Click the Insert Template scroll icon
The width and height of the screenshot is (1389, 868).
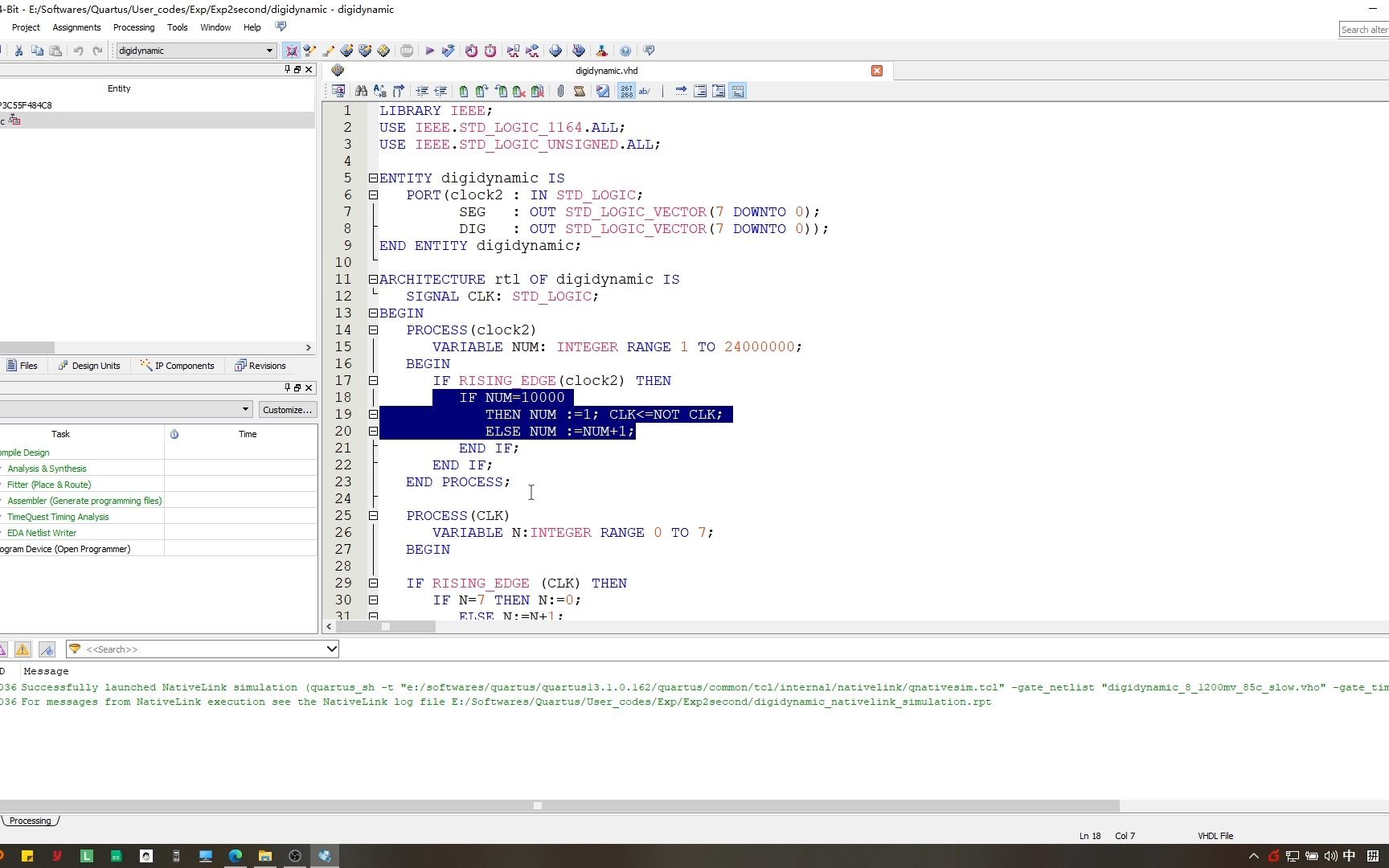click(580, 92)
